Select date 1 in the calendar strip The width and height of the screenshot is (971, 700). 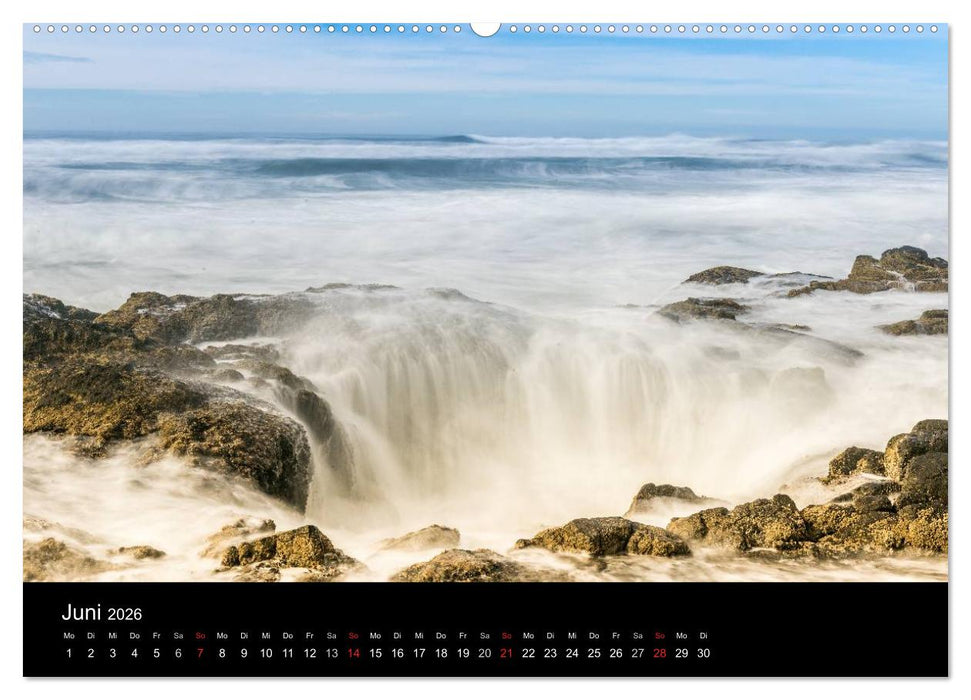pos(67,653)
